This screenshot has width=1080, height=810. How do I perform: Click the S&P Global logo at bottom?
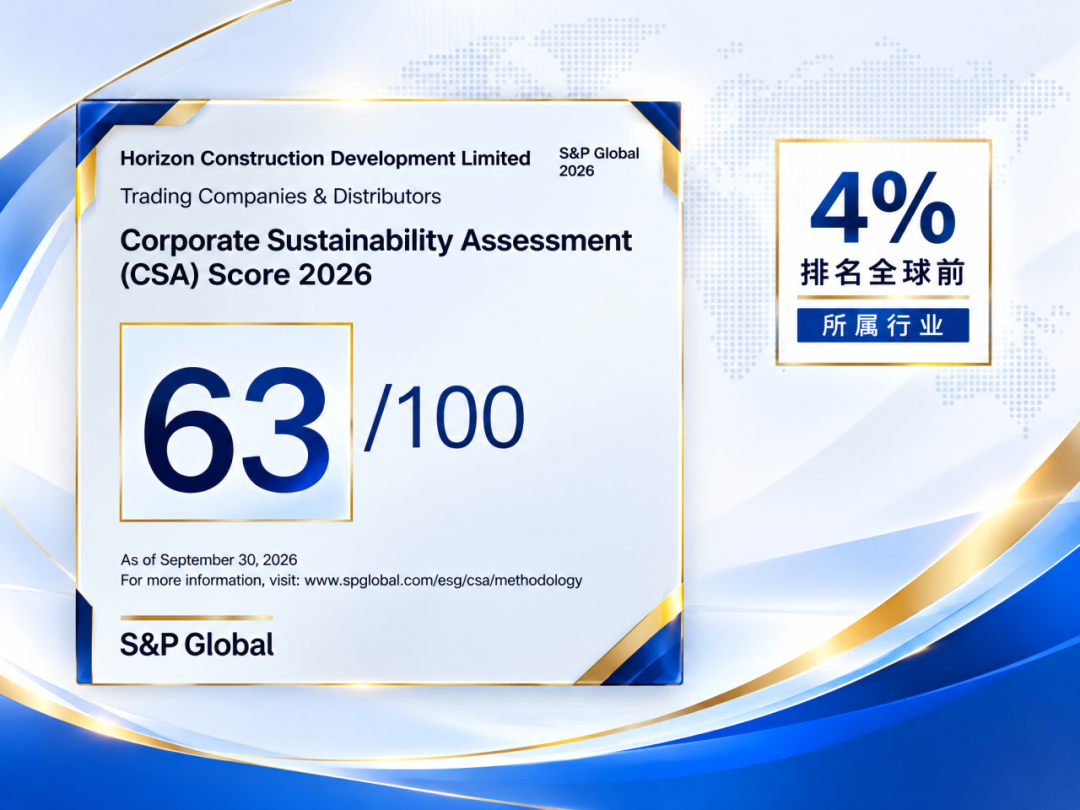tap(197, 645)
